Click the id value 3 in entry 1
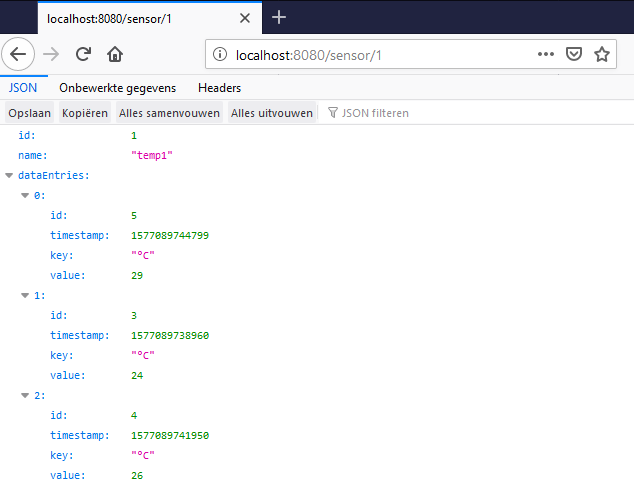This screenshot has width=634, height=504. click(134, 316)
